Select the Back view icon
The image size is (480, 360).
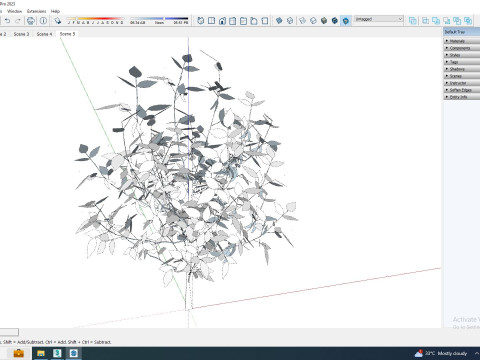(x=243, y=21)
